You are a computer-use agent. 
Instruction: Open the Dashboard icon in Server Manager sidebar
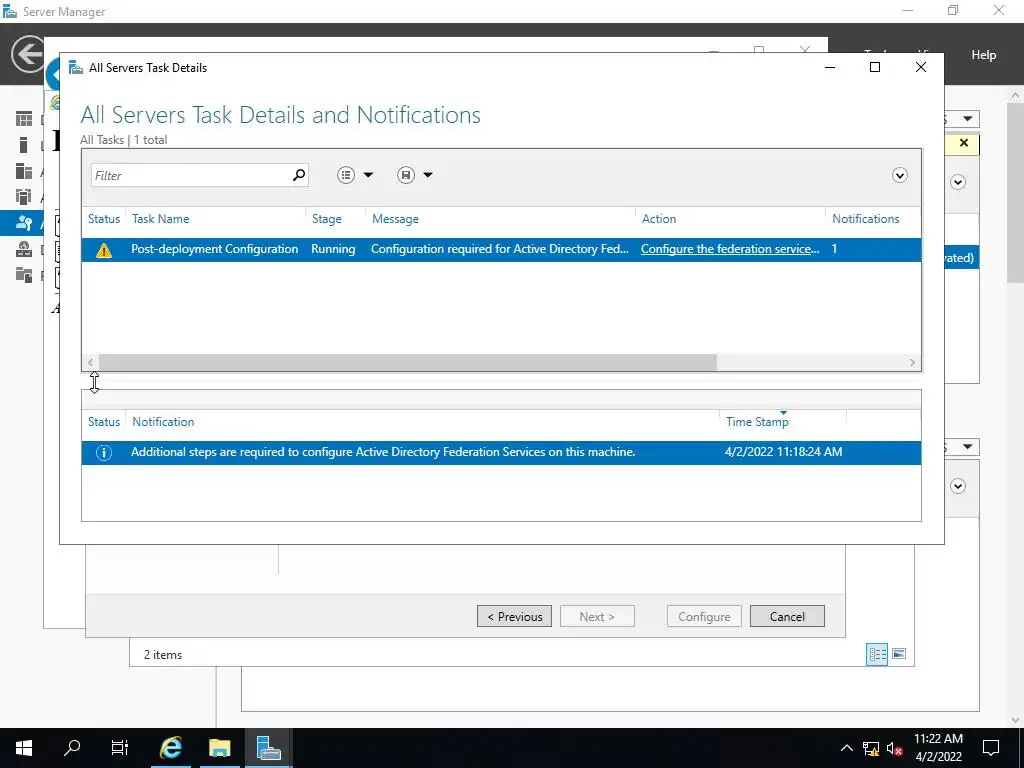(x=24, y=119)
